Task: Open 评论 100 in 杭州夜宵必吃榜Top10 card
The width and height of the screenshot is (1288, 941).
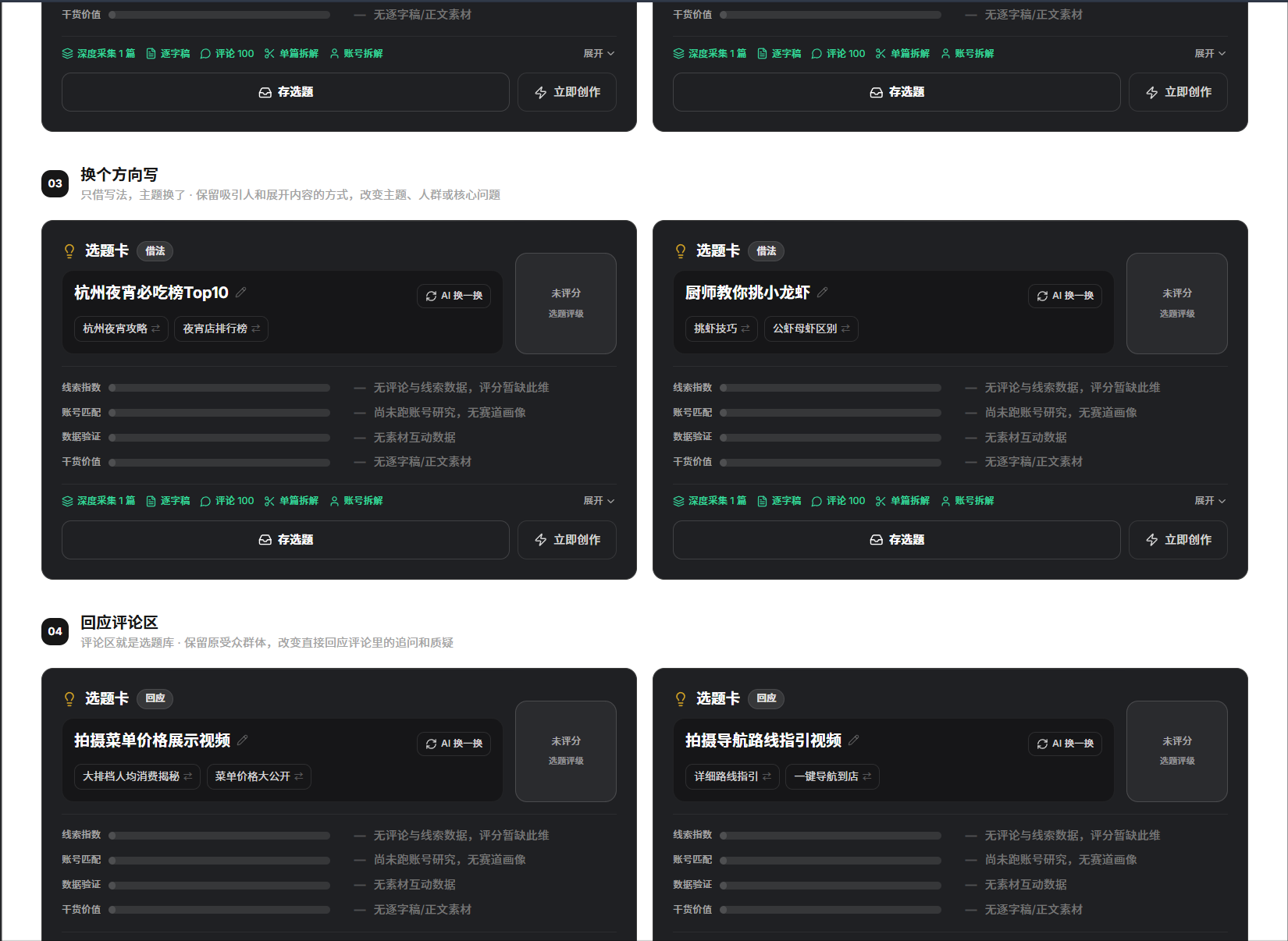Action: 227,501
